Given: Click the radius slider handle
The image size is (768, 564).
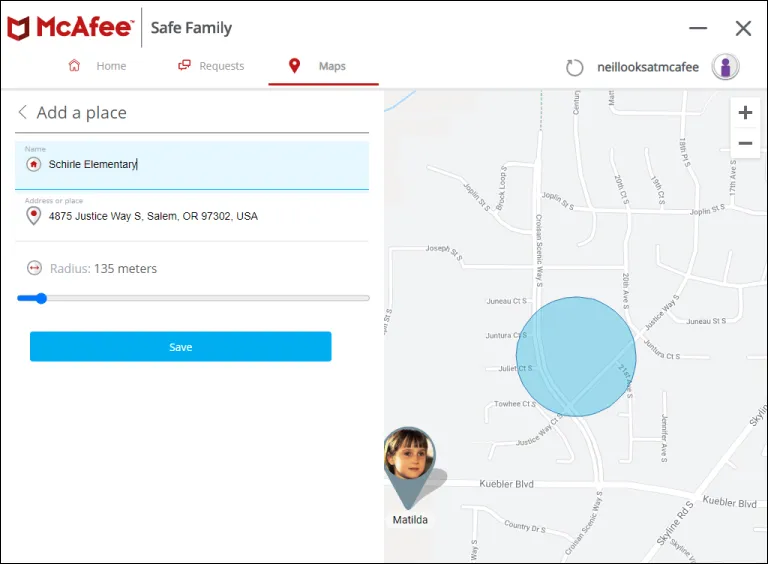Looking at the screenshot, I should point(40,298).
